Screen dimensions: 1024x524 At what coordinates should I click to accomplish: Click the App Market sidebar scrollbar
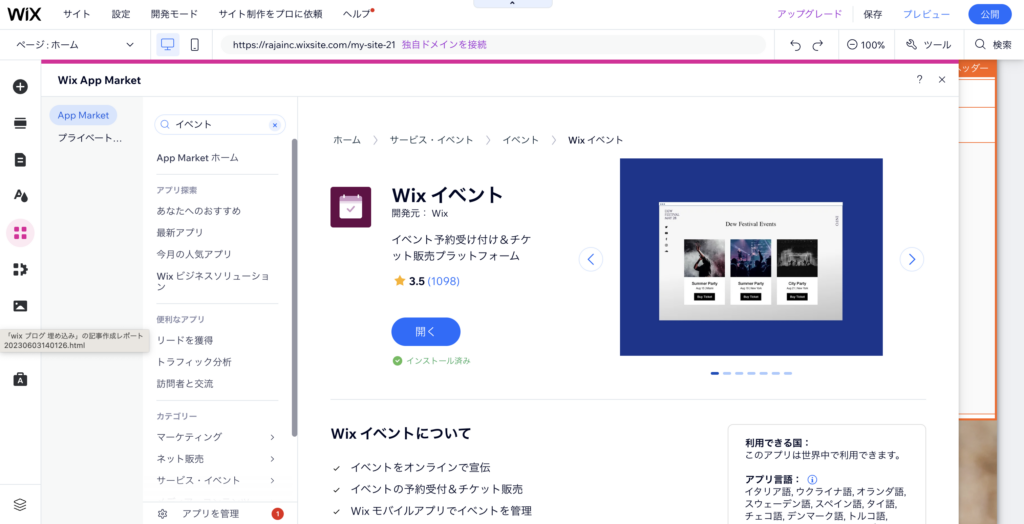click(295, 287)
